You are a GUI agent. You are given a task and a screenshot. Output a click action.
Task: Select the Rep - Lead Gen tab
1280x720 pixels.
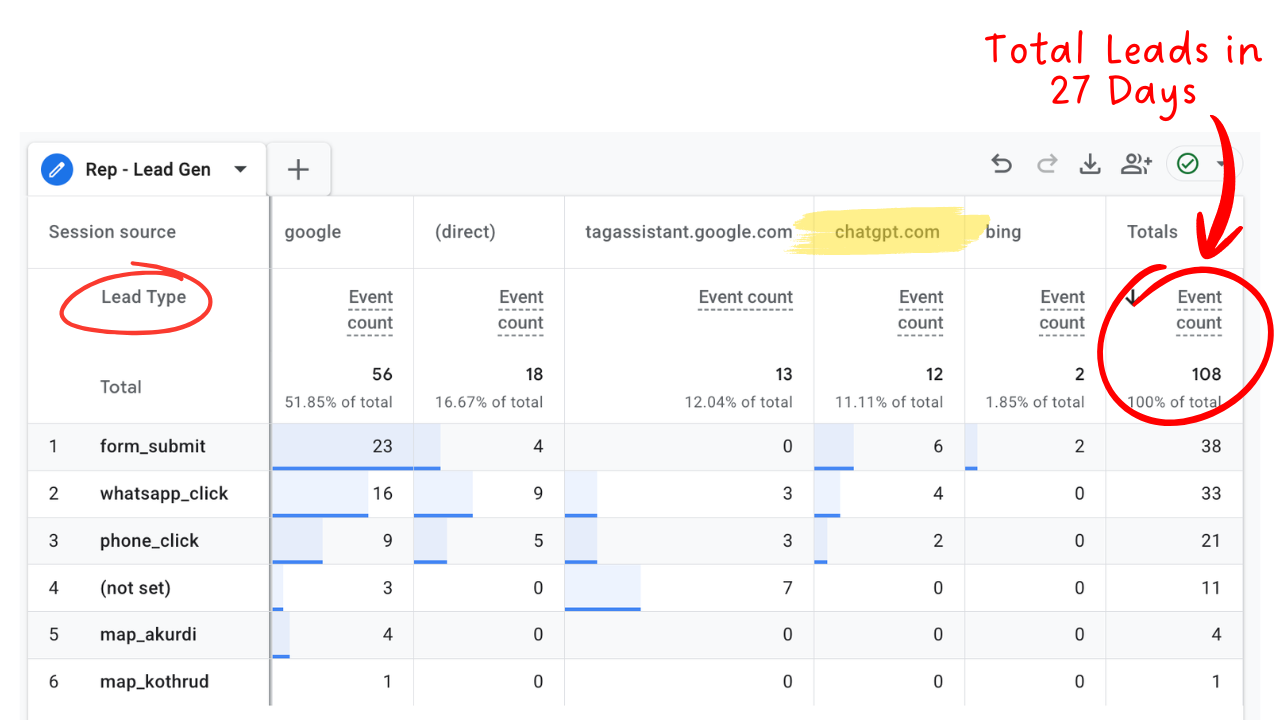(148, 169)
